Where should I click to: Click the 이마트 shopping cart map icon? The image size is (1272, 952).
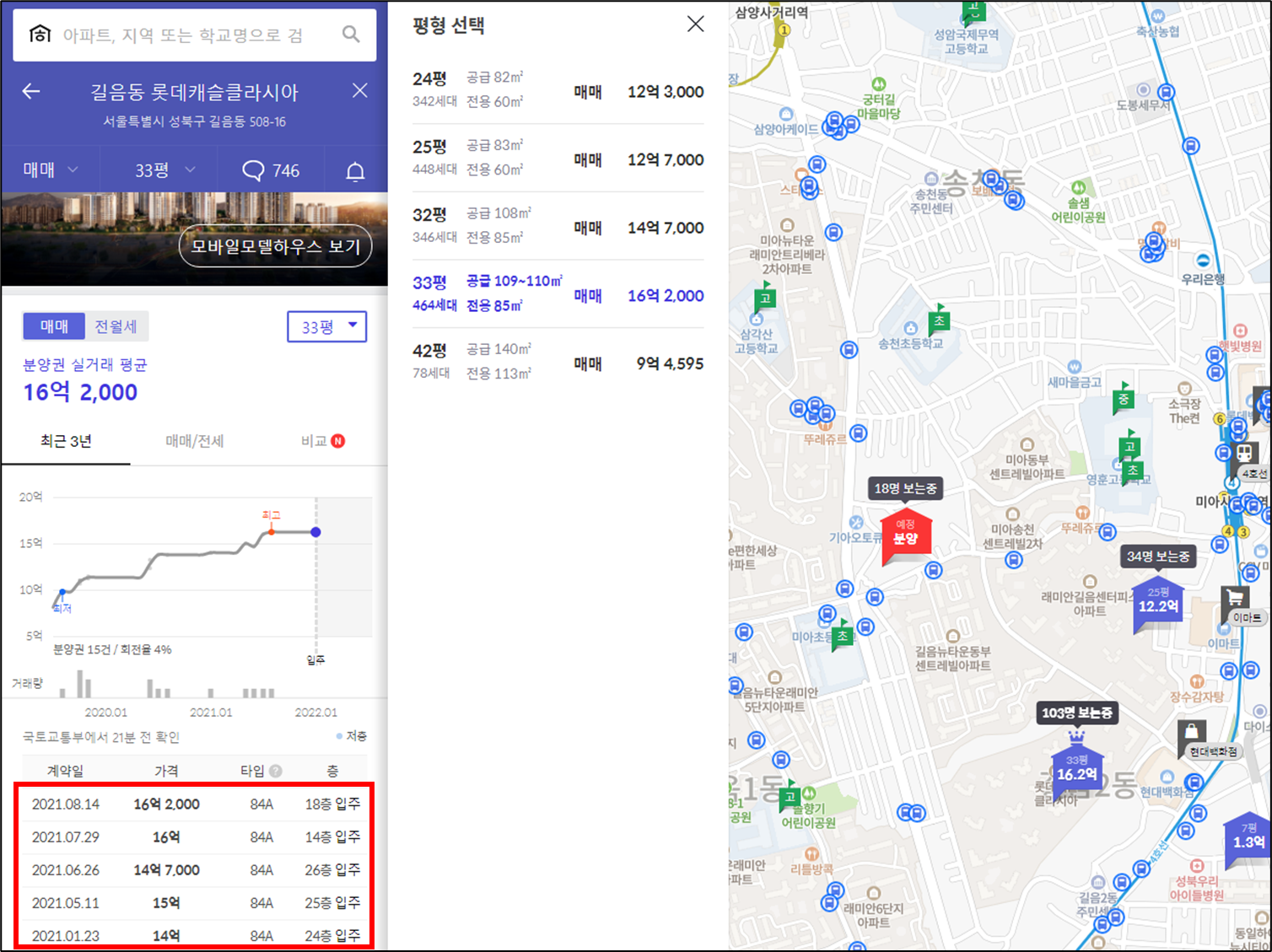(x=1235, y=600)
